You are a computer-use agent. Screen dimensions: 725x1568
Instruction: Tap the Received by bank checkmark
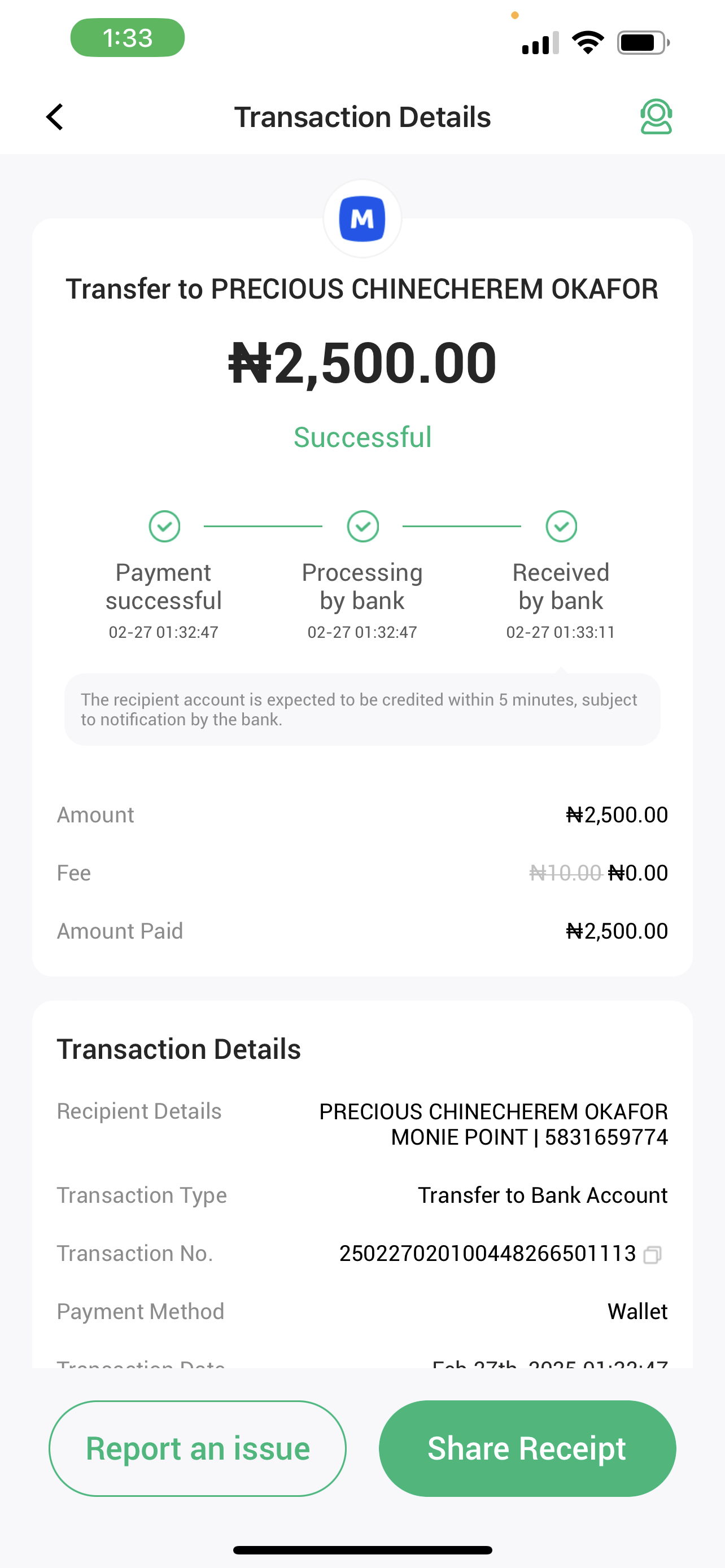pyautogui.click(x=561, y=526)
